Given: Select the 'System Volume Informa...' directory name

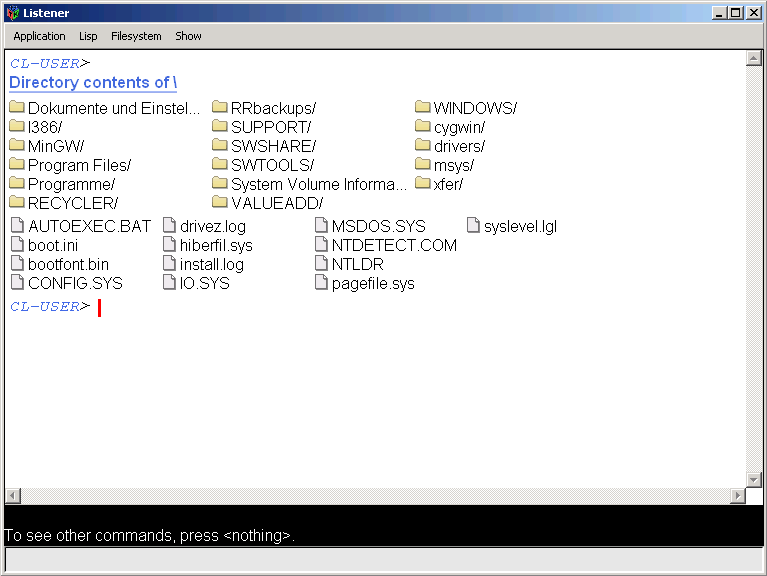Looking at the screenshot, I should [319, 184].
